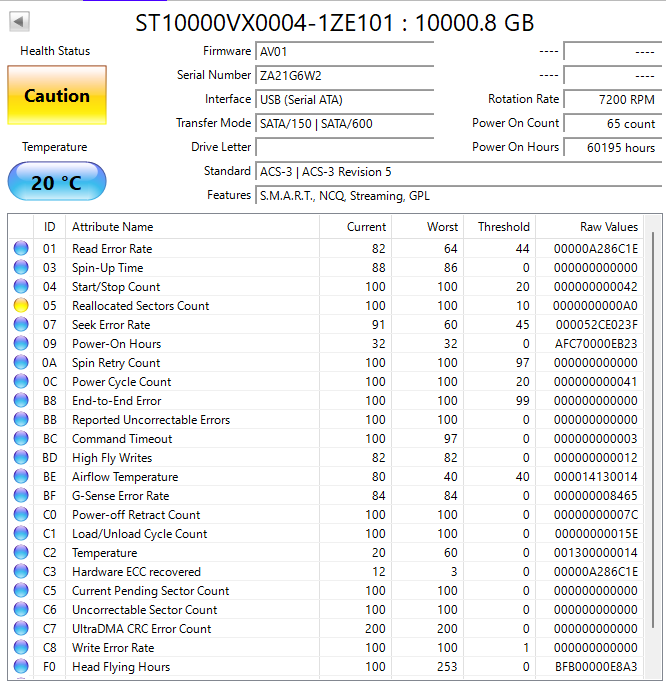Click the Firmware field showing AV01
This screenshot has height=685, width=666.
(345, 52)
